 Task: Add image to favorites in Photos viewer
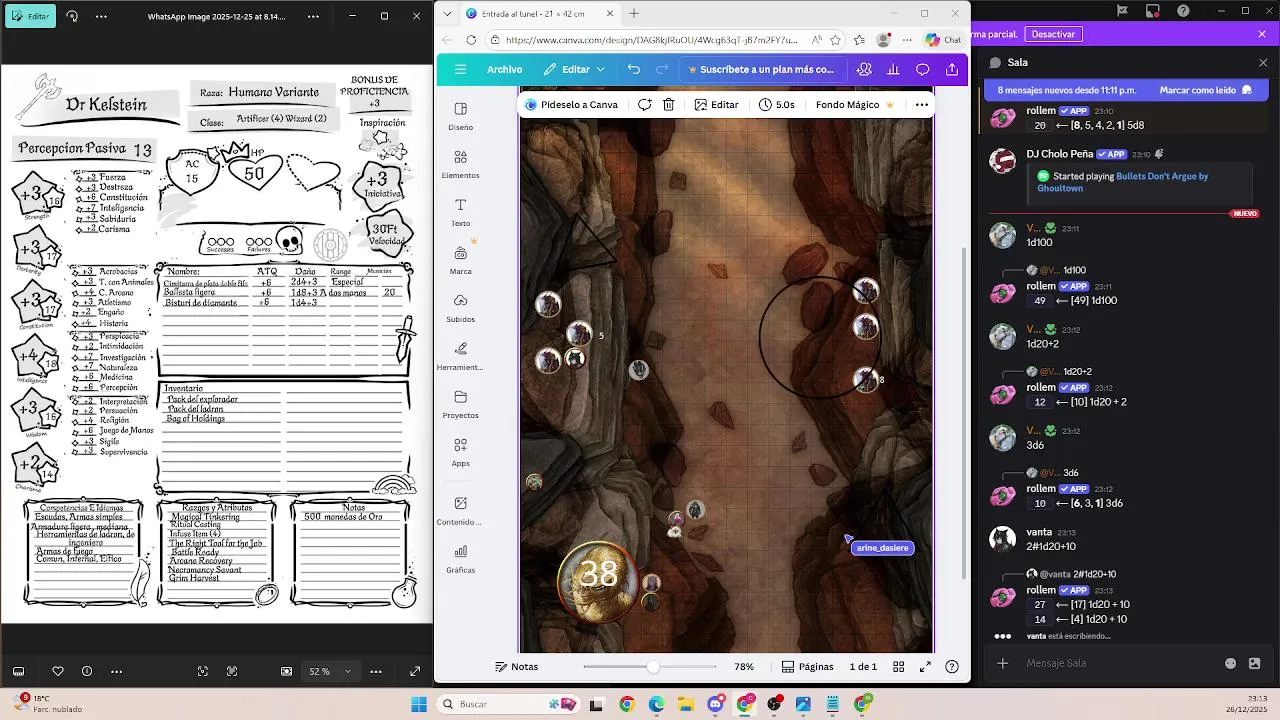(58, 671)
